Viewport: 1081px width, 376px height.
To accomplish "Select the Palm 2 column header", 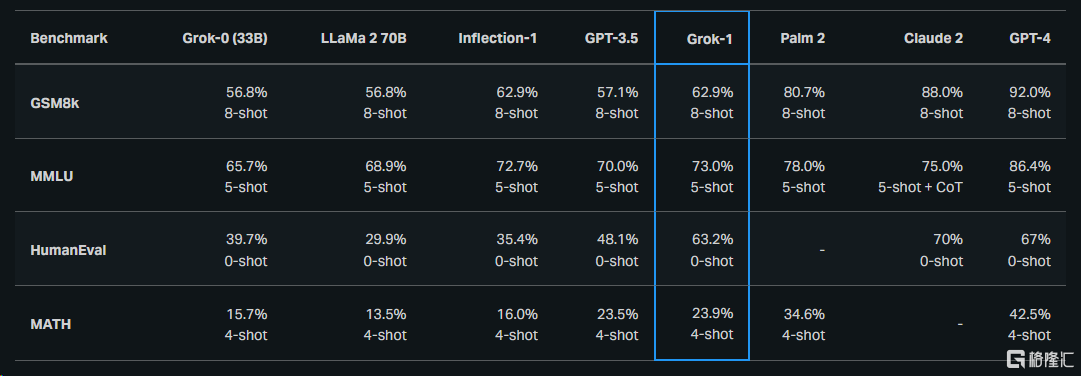I will [803, 39].
